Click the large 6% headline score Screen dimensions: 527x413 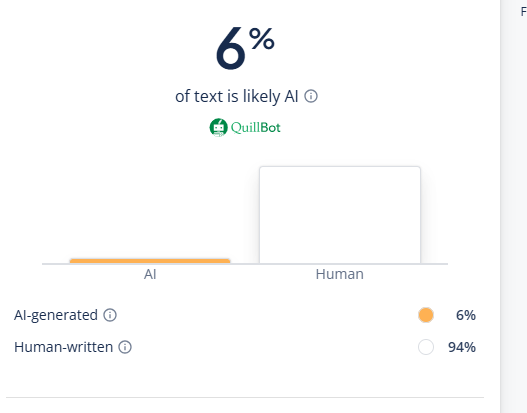tap(245, 48)
